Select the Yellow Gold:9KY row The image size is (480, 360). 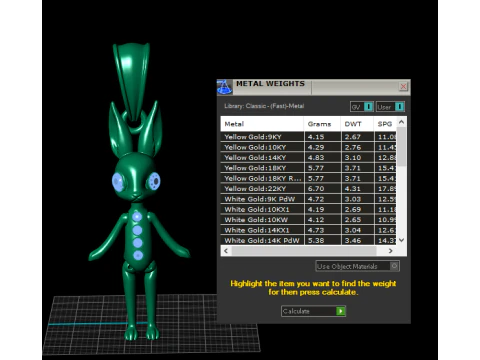tap(308, 137)
